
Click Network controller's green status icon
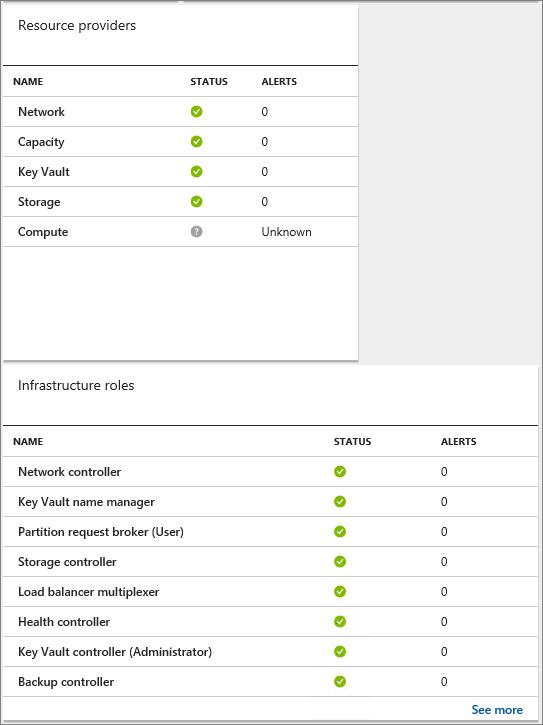(340, 472)
